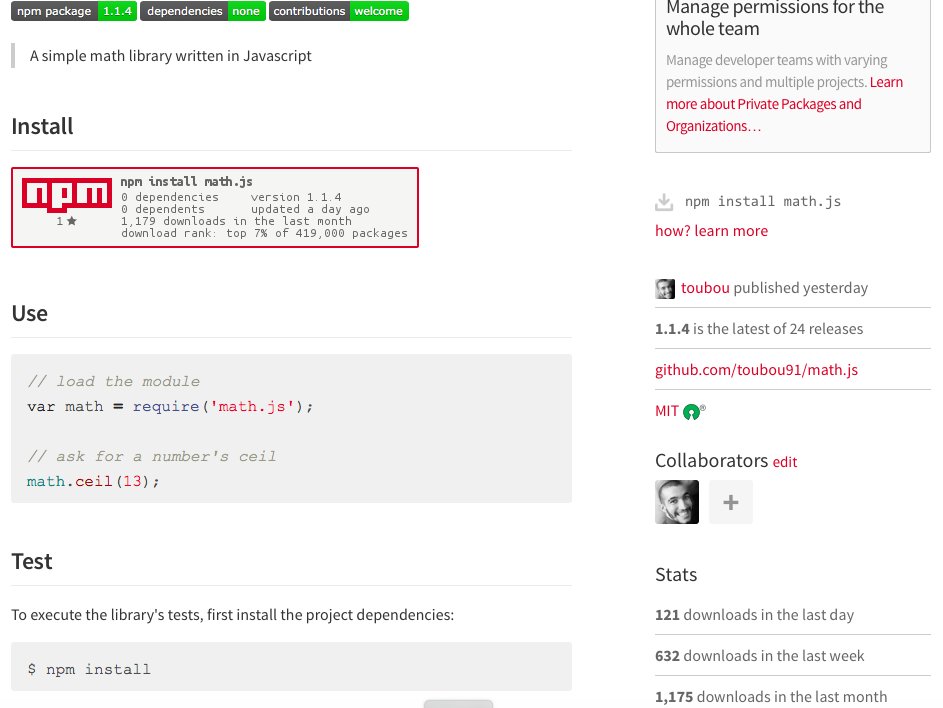Click the '121 downloads in the last day' stat
The width and height of the screenshot is (943, 708).
(x=755, y=615)
